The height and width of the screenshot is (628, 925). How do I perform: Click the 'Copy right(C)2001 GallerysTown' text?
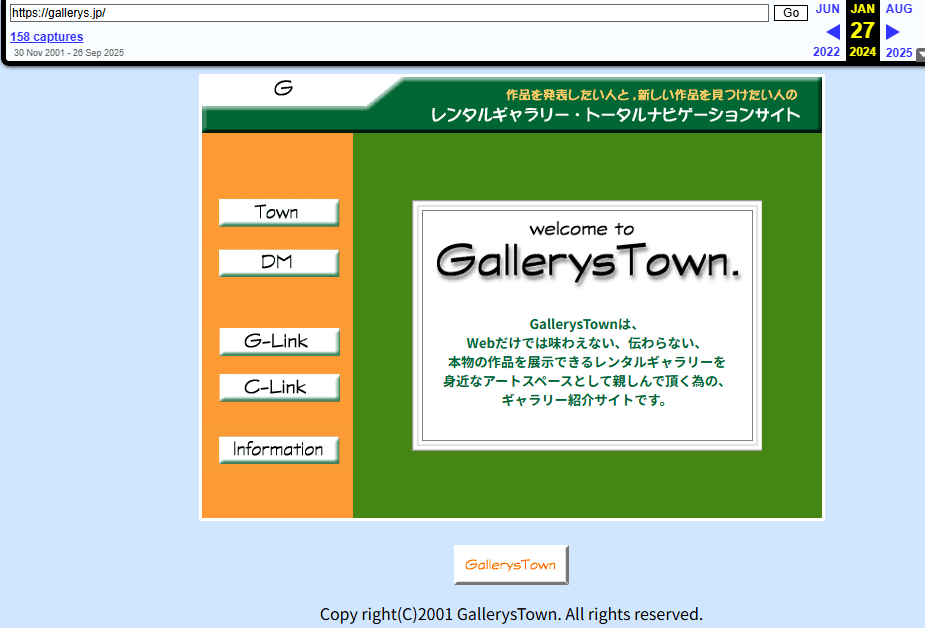(439, 614)
